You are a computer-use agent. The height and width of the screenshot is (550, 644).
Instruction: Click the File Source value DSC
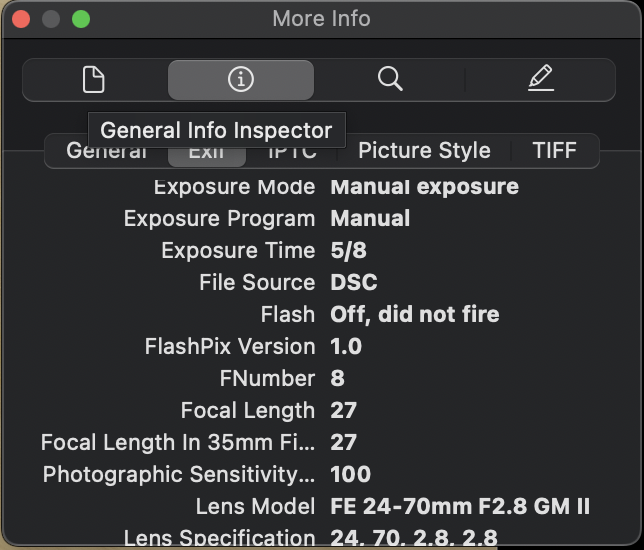point(354,283)
